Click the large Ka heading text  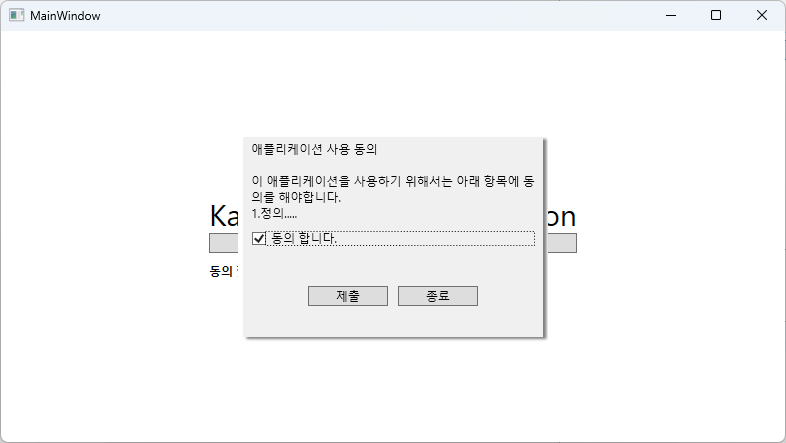click(x=225, y=216)
